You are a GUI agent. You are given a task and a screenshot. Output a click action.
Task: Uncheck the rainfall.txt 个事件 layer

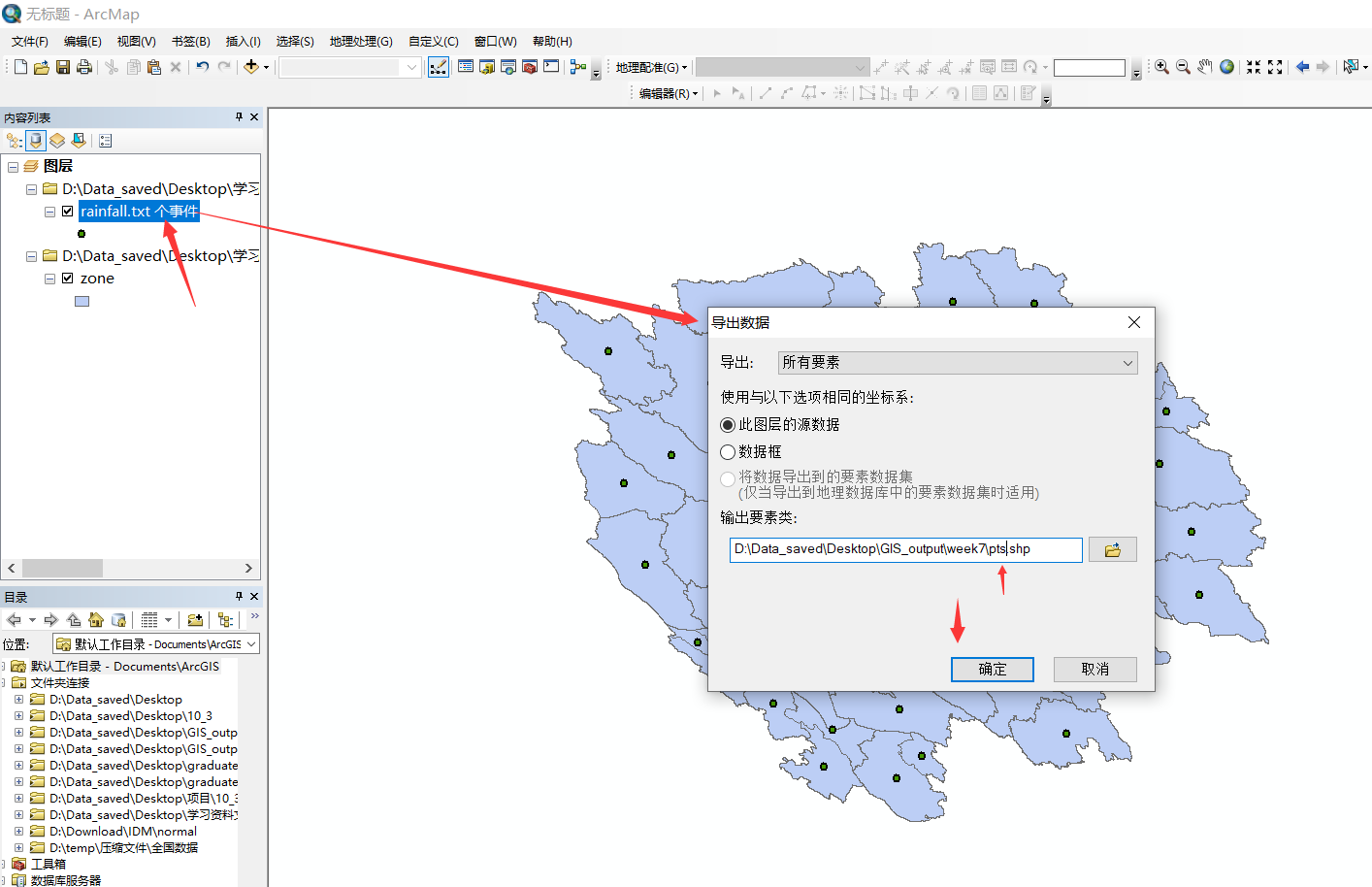point(67,211)
